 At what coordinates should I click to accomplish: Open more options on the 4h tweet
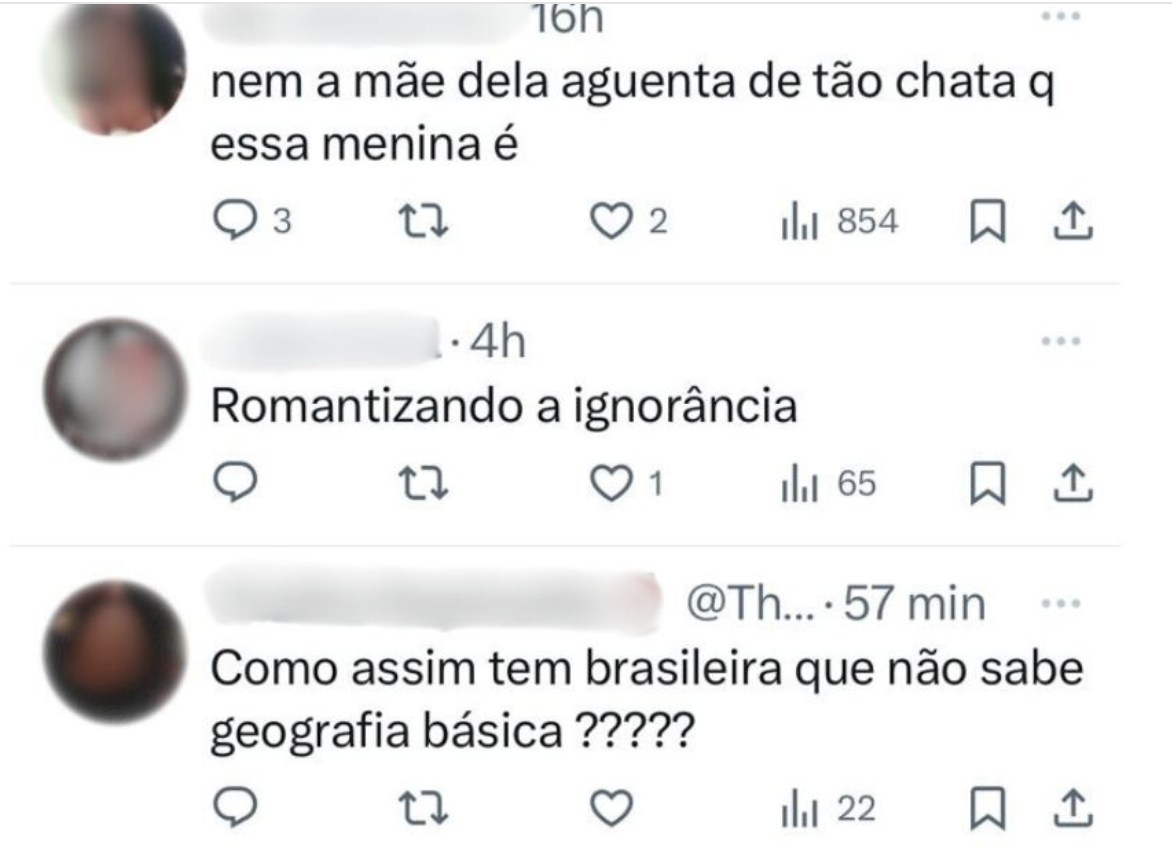pos(1060,341)
